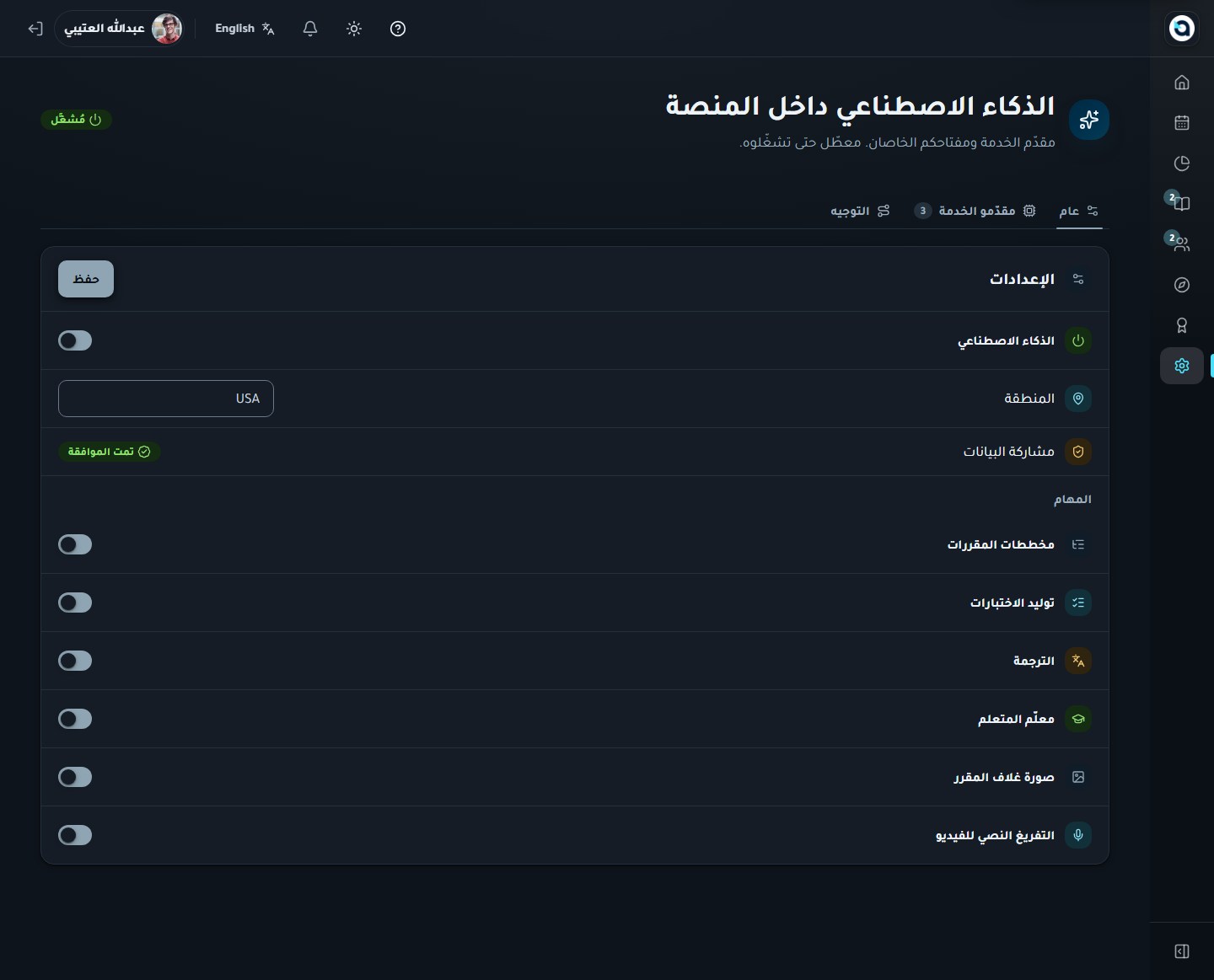Click the المنطقة label
The height and width of the screenshot is (980, 1214).
click(x=1029, y=399)
